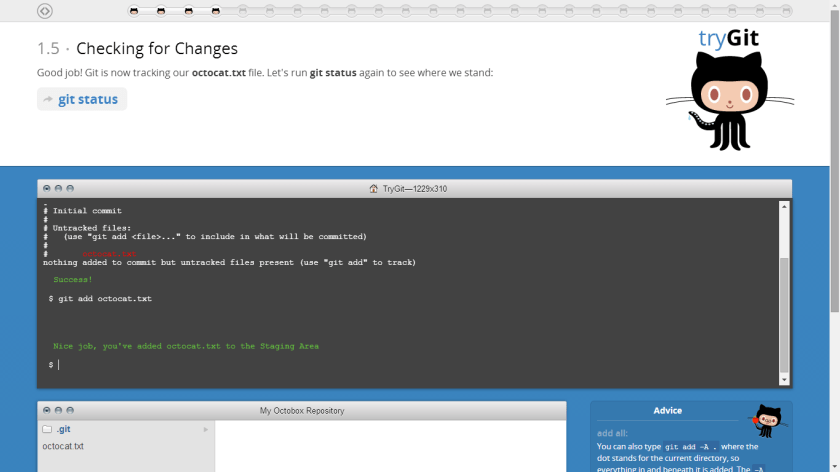Click the page scrollbar up arrow
The image size is (840, 472).
coord(835,4)
